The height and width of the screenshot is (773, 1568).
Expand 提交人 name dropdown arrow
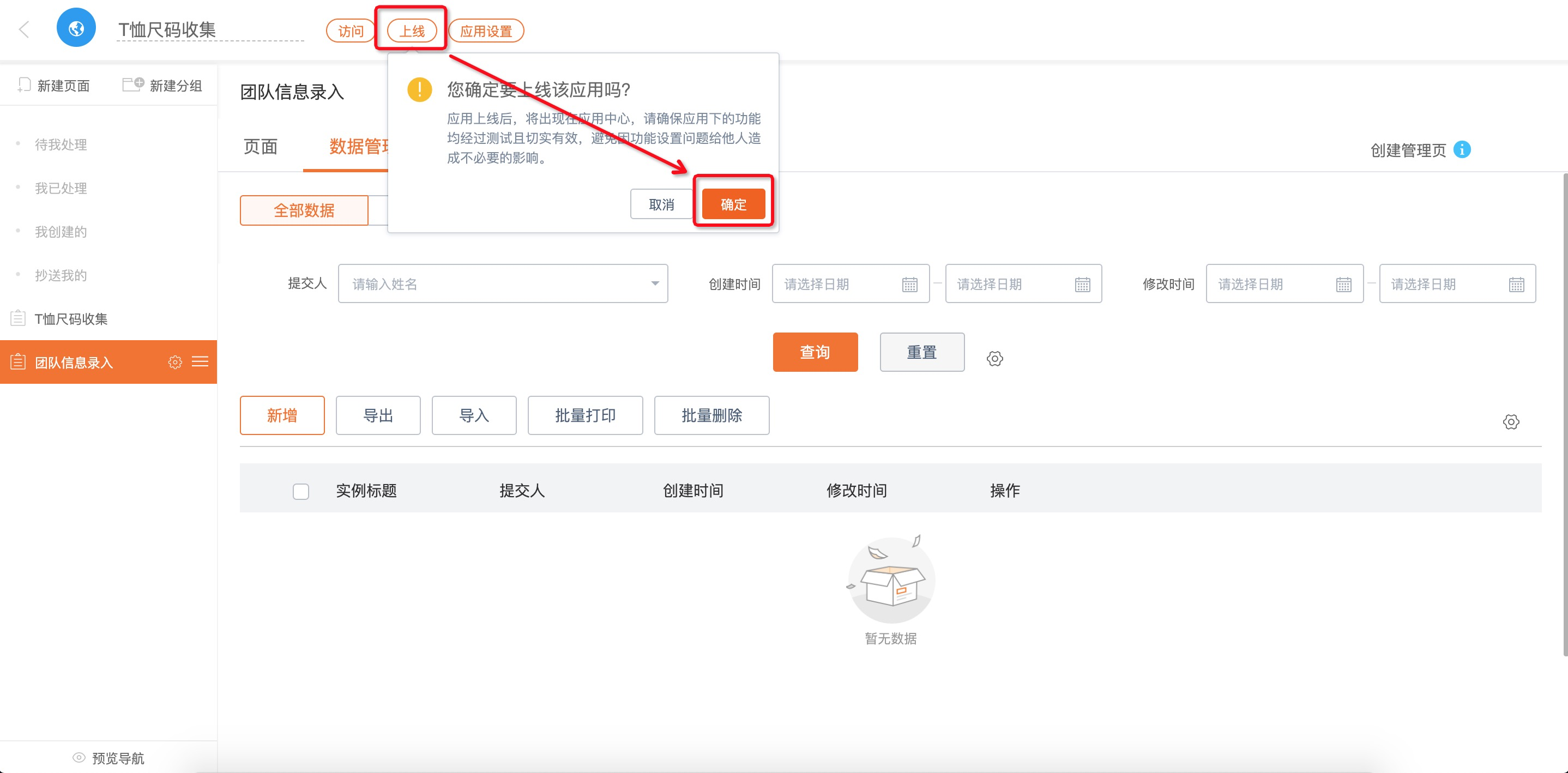(655, 283)
